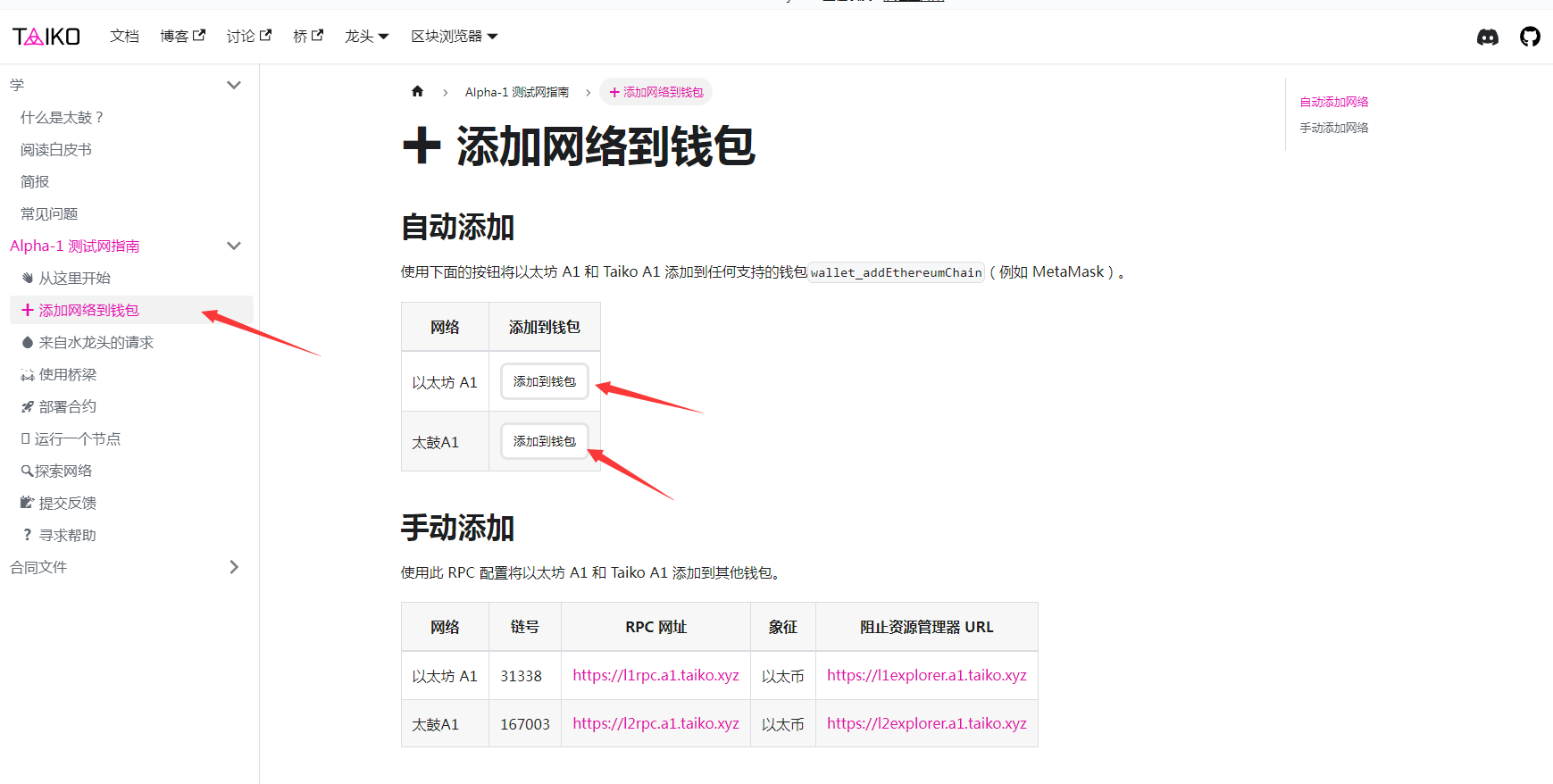Screen dimensions: 1553x784
Task: Click 象征 column header
Action: point(783,627)
